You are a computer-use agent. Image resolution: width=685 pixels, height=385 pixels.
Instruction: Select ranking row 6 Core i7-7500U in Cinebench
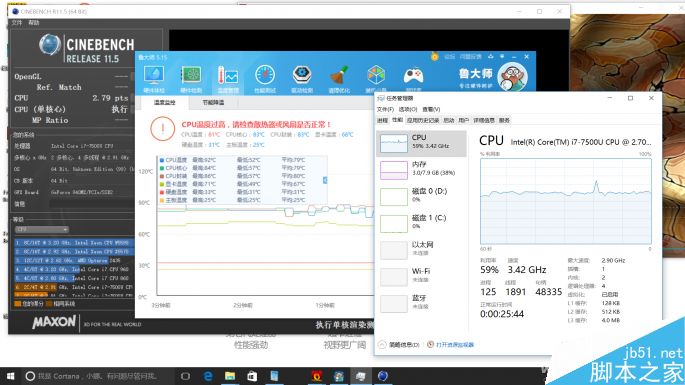pos(74,287)
